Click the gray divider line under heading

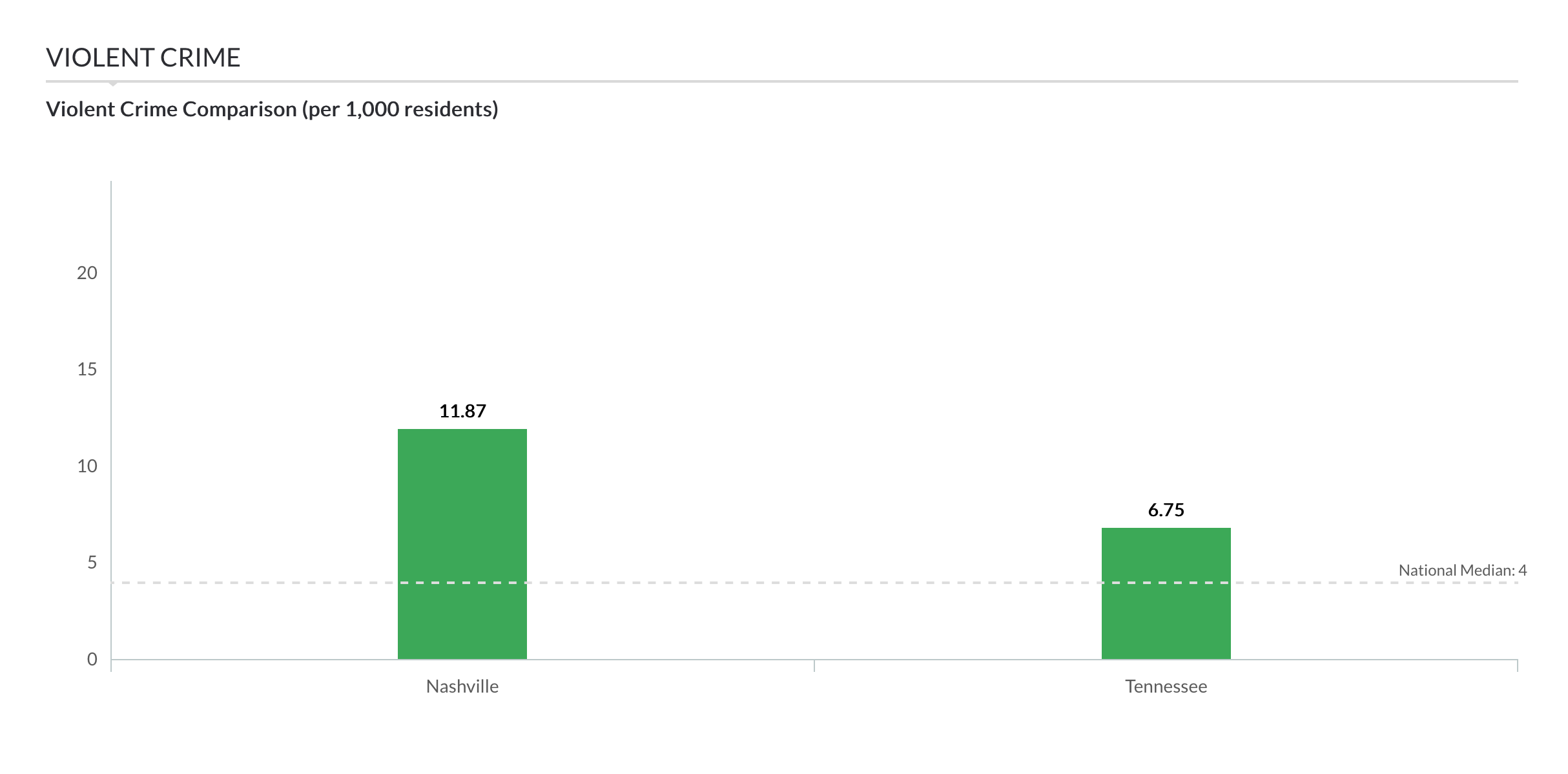pyautogui.click(x=782, y=81)
